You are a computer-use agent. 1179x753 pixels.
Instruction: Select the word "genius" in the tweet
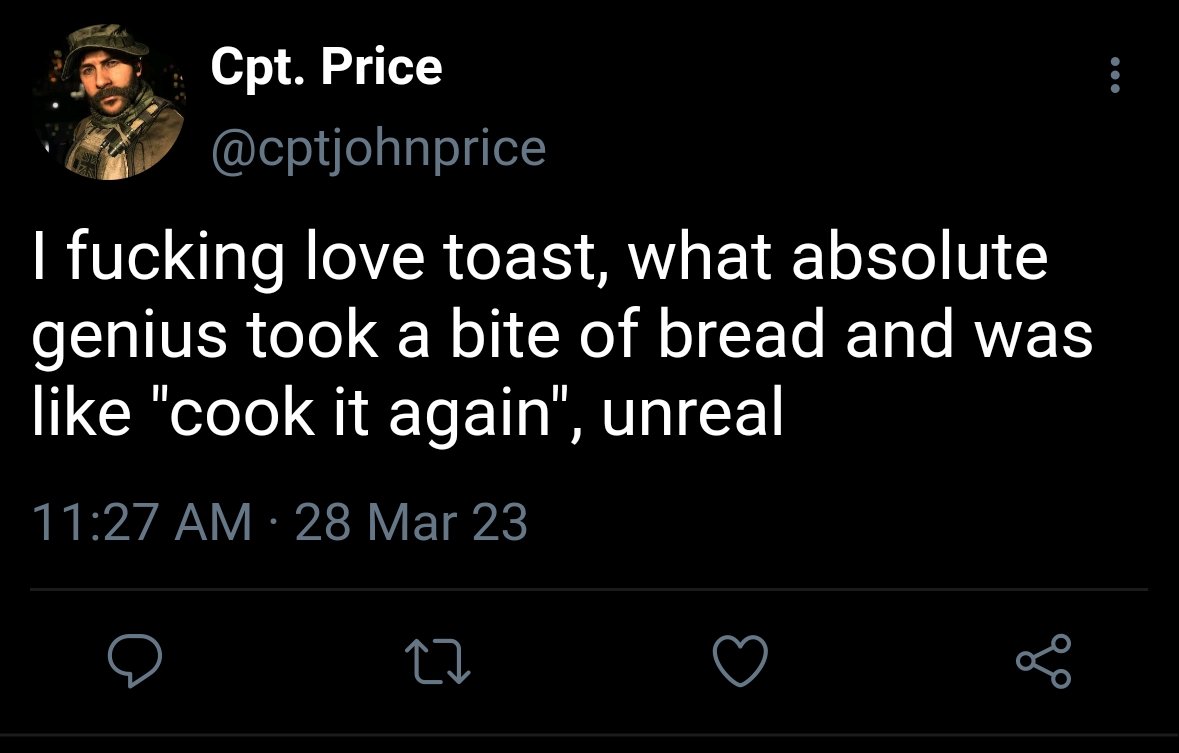point(129,336)
